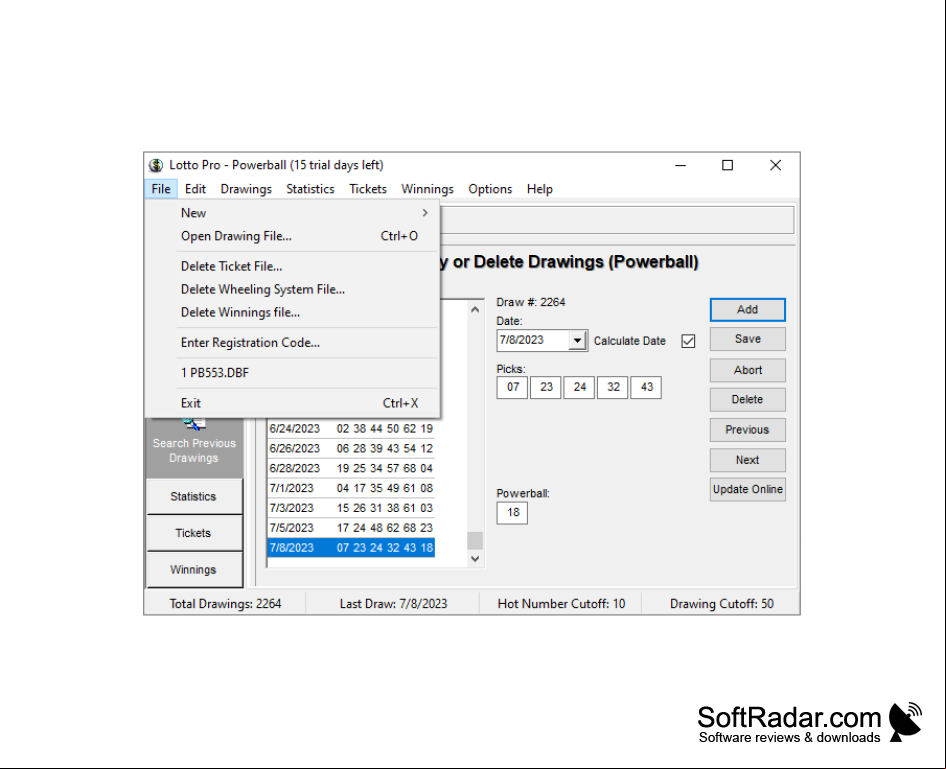
Task: Click Total Drawings: 2264 in status bar
Action: [225, 604]
